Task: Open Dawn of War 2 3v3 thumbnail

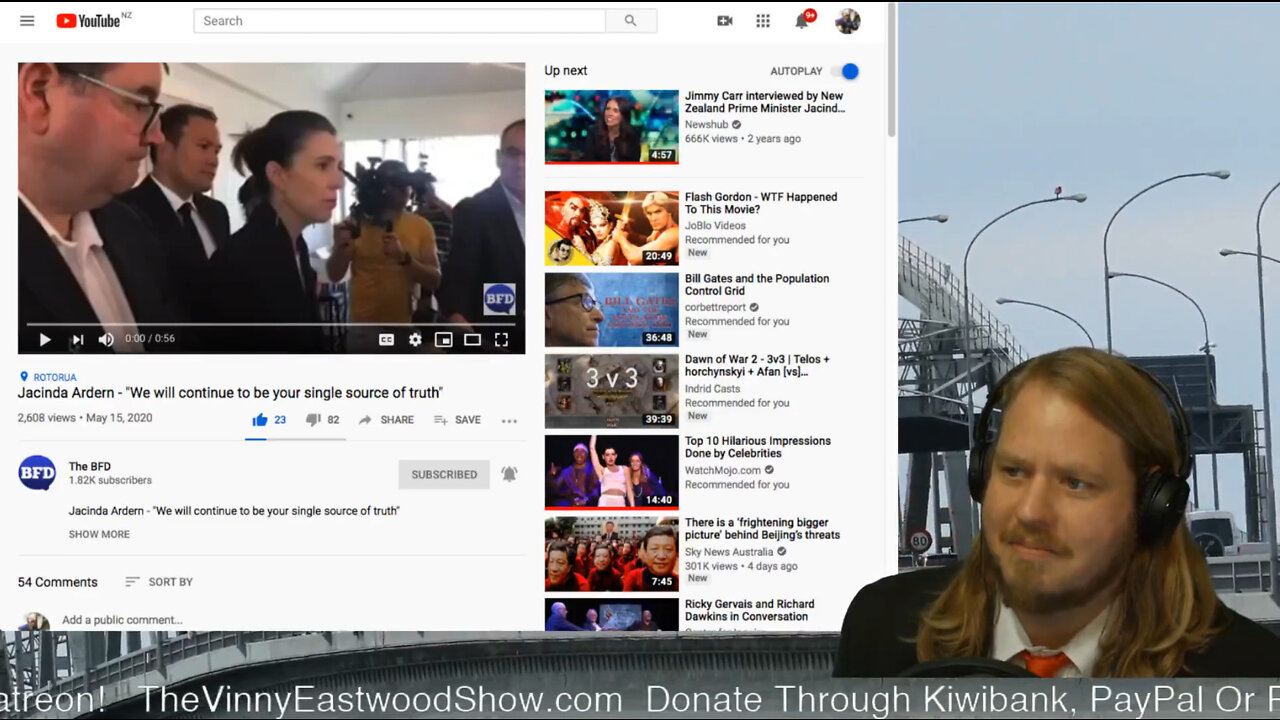Action: click(611, 391)
